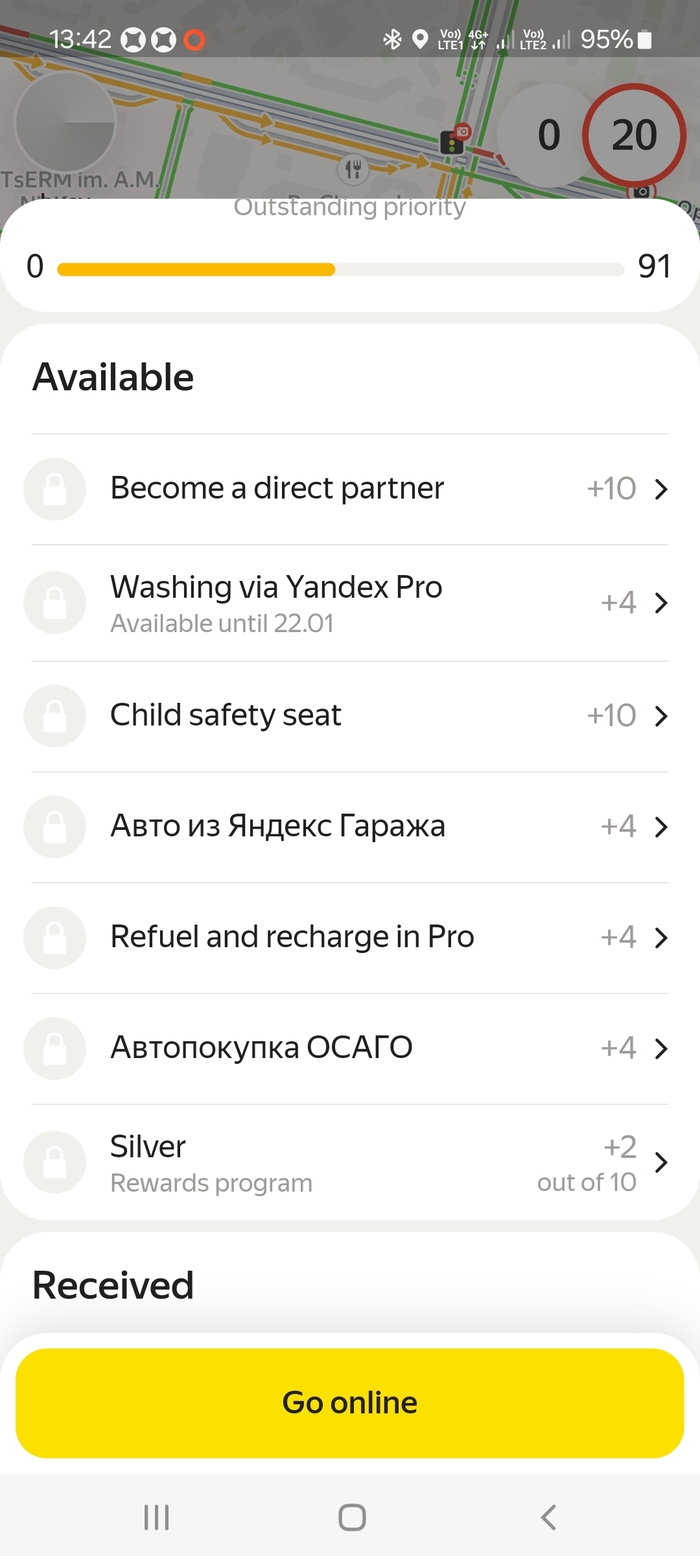Tap lock icon beside Silver rewards program
The height and width of the screenshot is (1556, 700).
55,1162
